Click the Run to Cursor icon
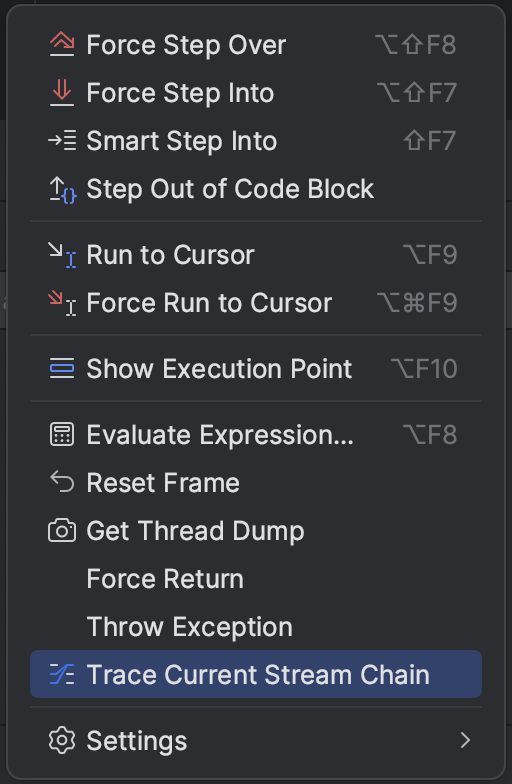Image resolution: width=512 pixels, height=784 pixels. click(x=62, y=255)
